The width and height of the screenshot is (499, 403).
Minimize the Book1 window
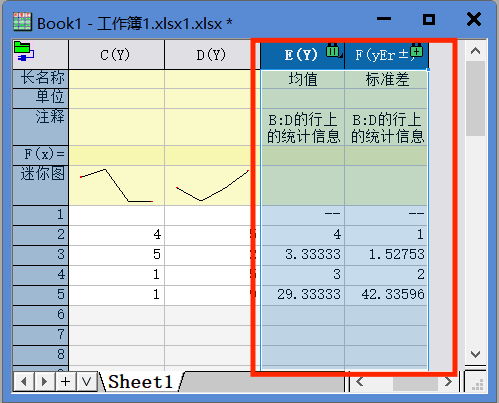(384, 19)
